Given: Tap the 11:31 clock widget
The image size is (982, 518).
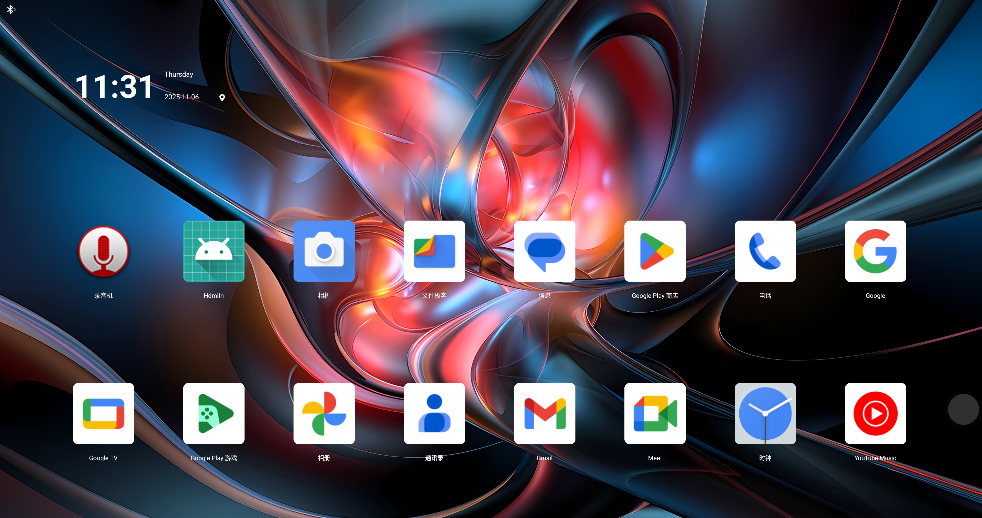Looking at the screenshot, I should [x=113, y=86].
